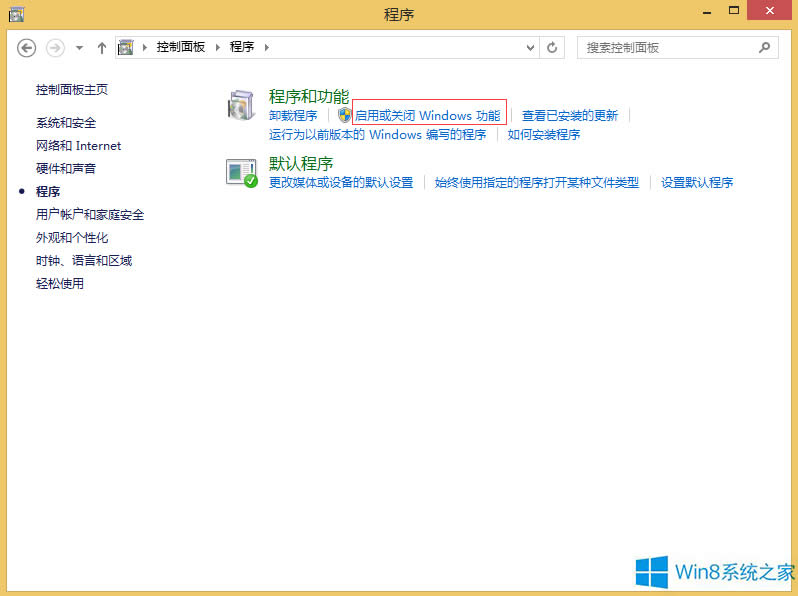Viewport: 798px width, 596px height.
Task: Expand chevron after 控制面板 breadcrumb
Action: 217,48
